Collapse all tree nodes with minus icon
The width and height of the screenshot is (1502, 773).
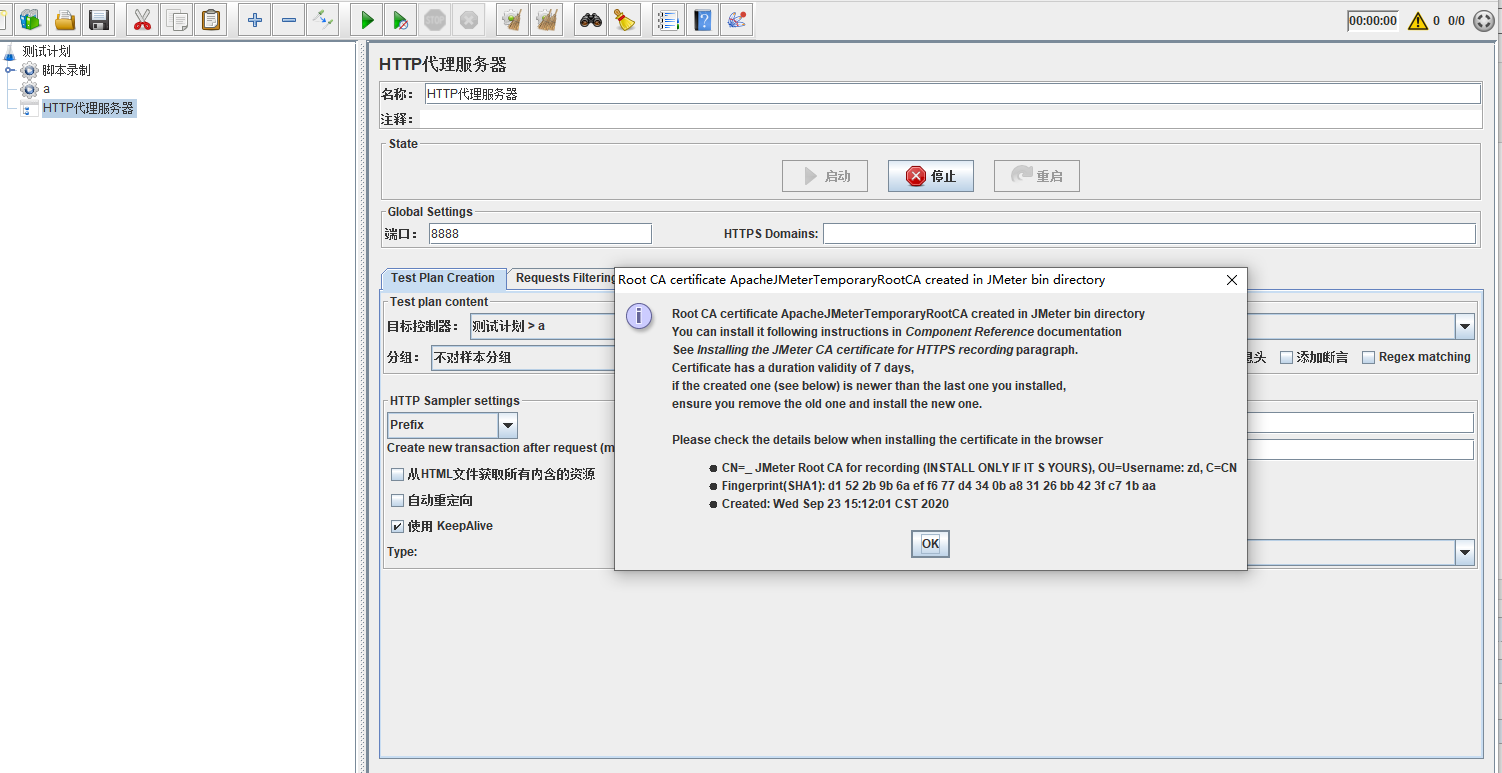(289, 19)
